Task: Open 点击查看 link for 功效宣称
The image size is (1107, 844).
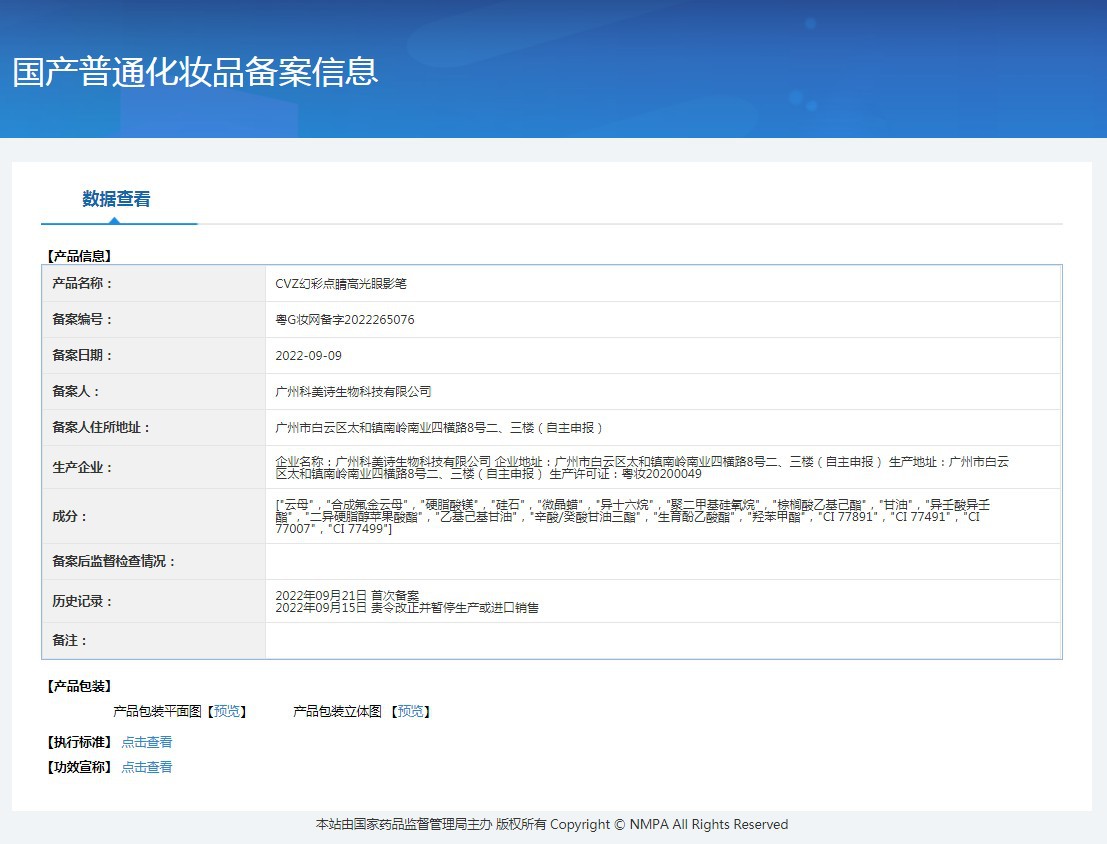Action: pyautogui.click(x=147, y=767)
